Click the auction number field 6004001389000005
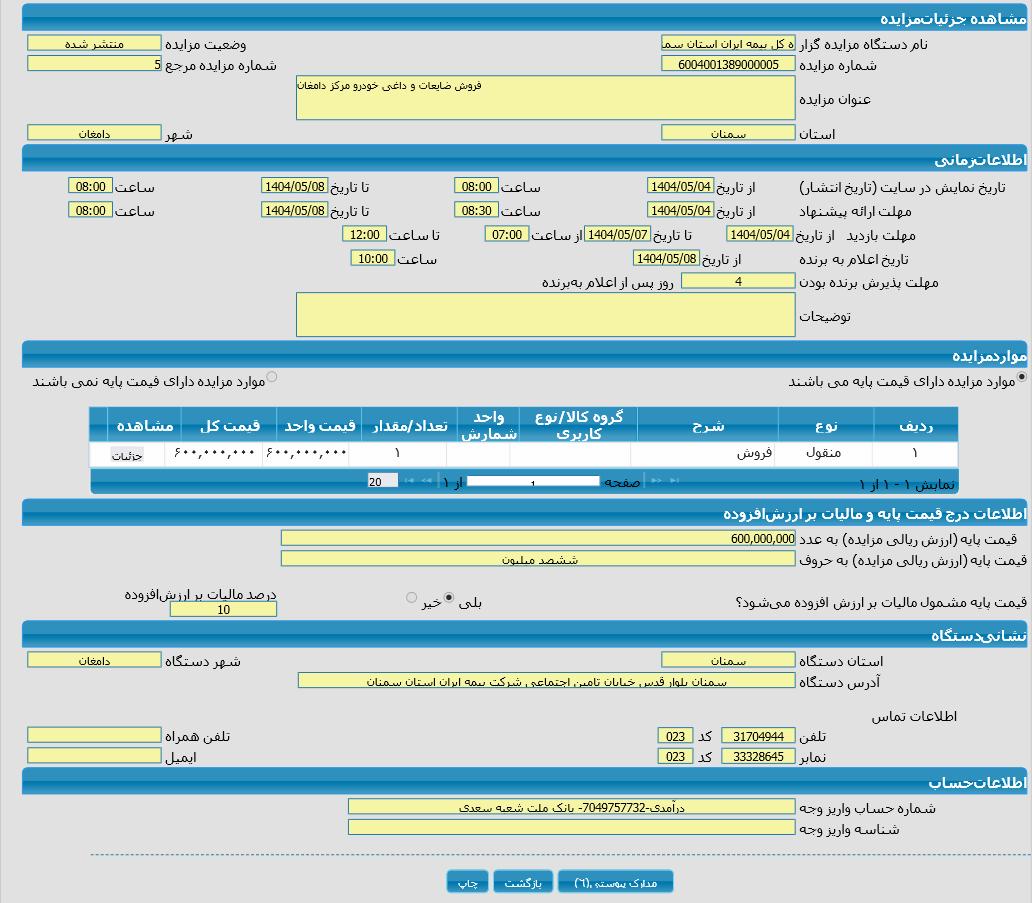 728,64
